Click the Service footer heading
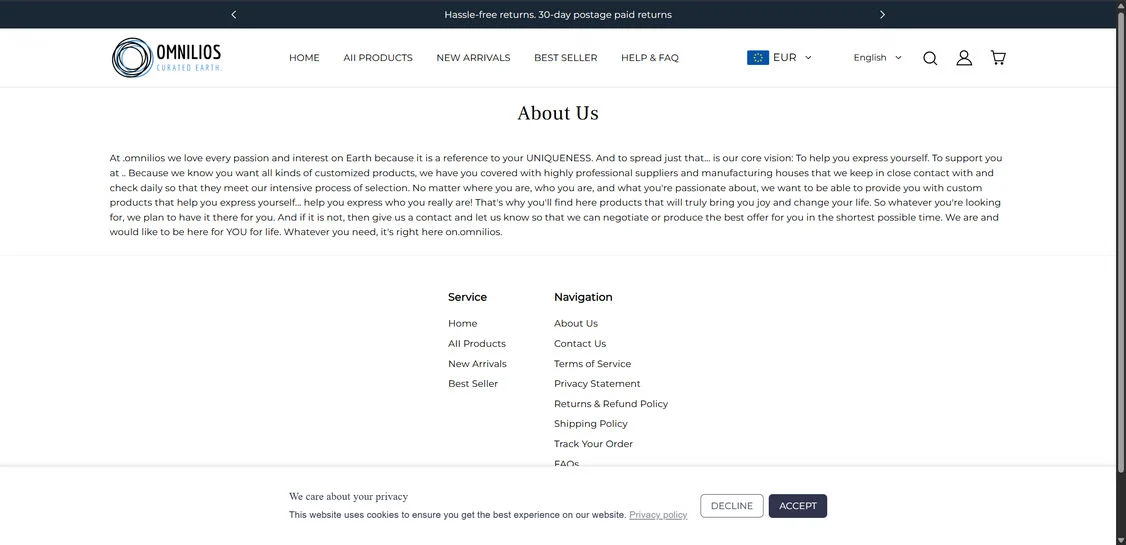This screenshot has height=545, width=1126. point(467,297)
